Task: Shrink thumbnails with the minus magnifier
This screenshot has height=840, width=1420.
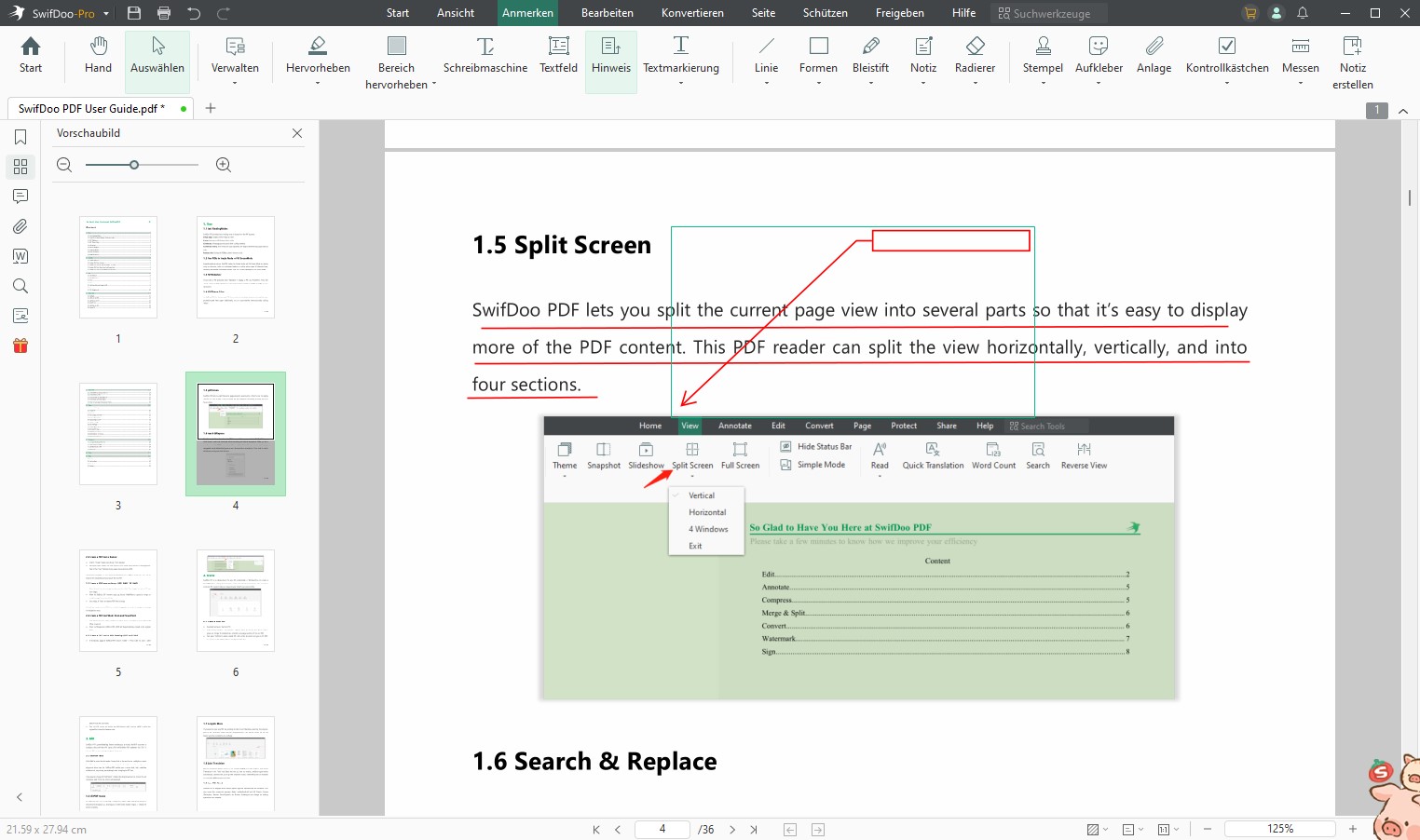Action: pyautogui.click(x=64, y=165)
